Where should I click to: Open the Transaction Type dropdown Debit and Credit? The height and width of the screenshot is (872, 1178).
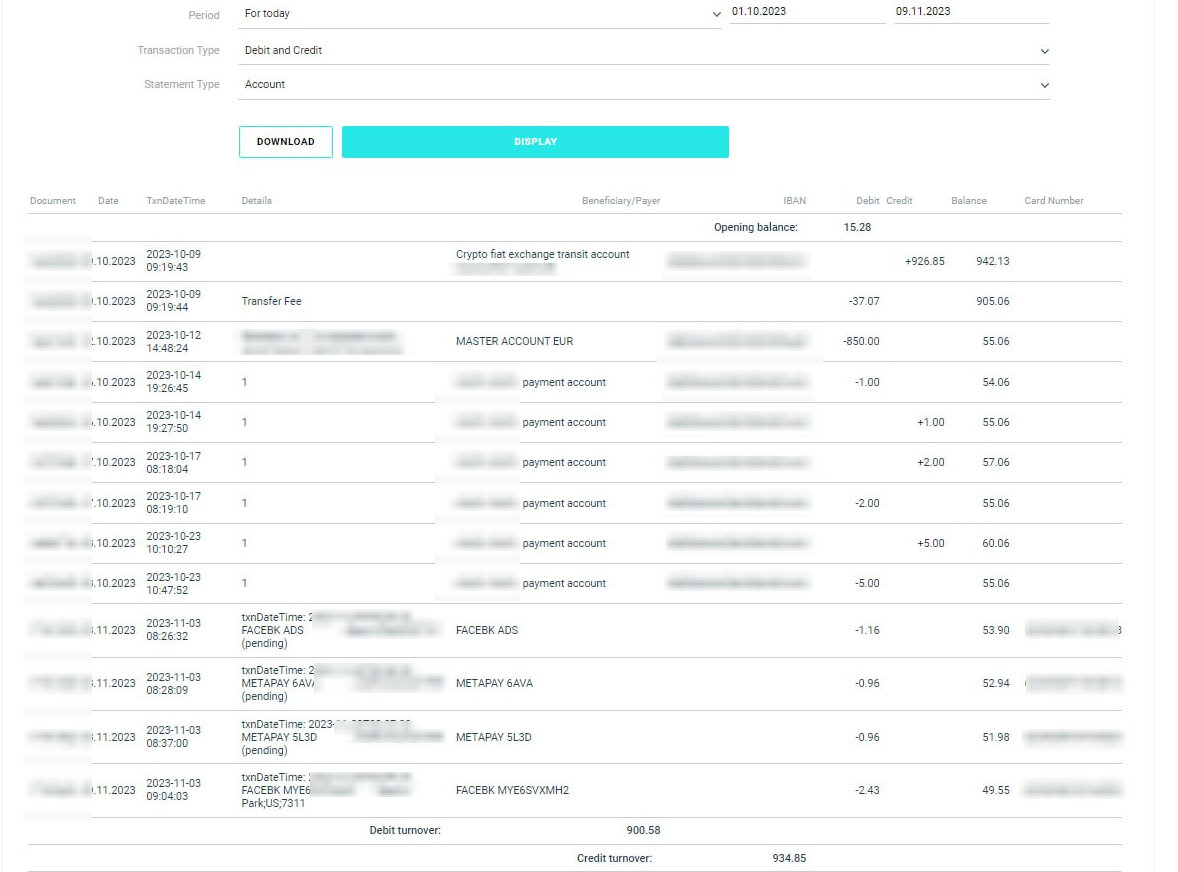point(644,50)
